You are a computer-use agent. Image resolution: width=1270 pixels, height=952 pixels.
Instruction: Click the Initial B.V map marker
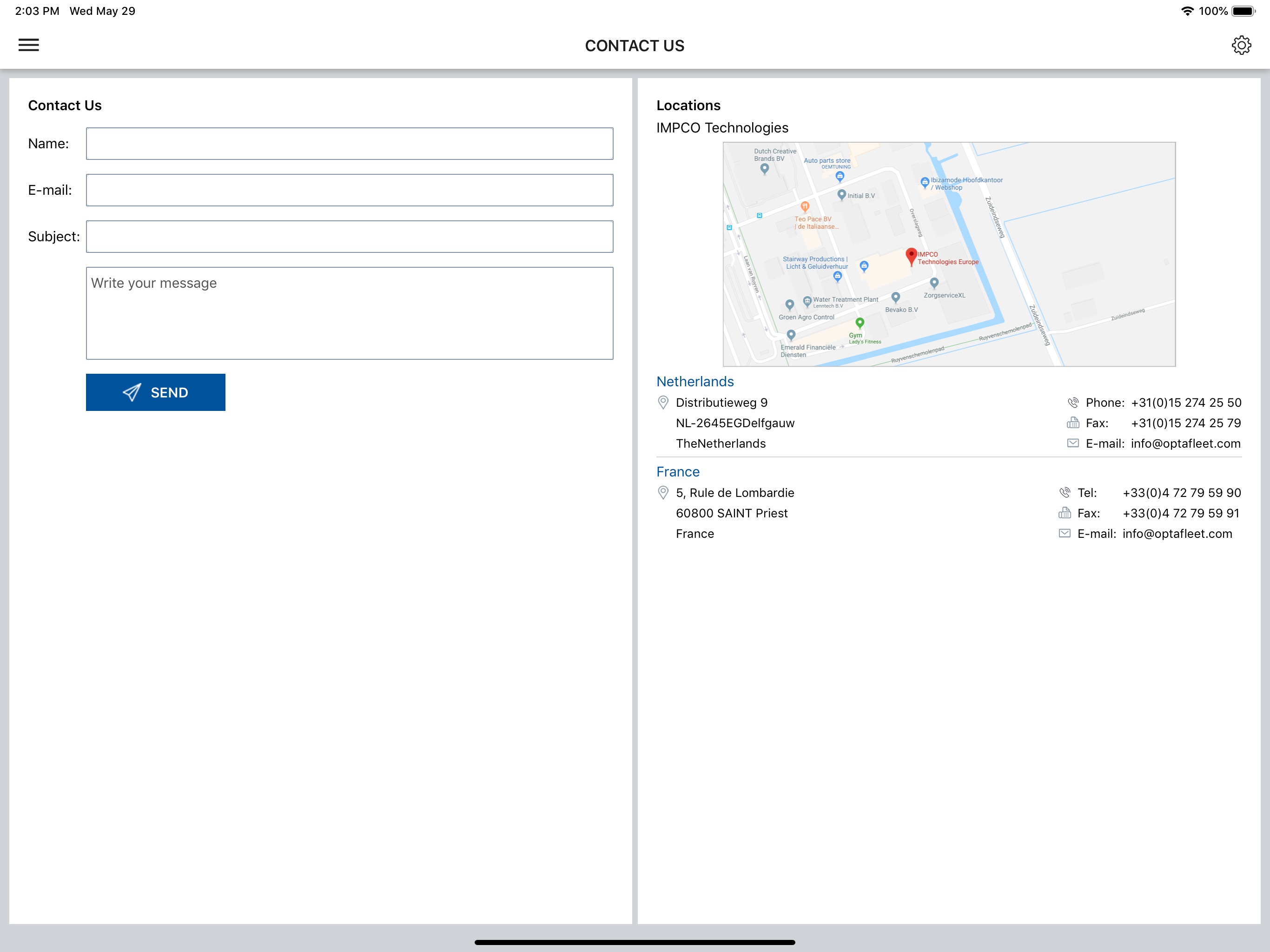pos(841,195)
